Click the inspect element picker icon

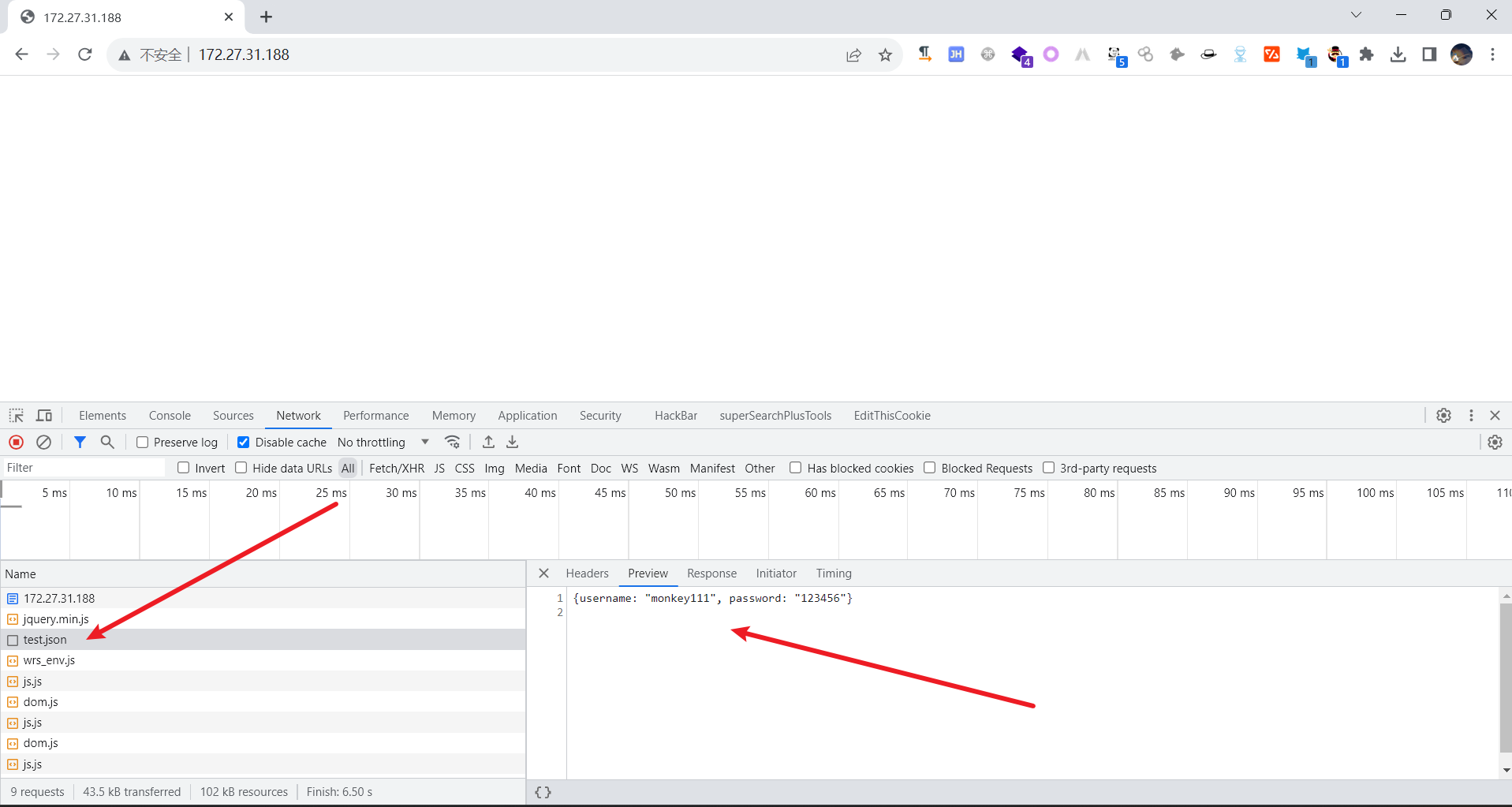16,416
